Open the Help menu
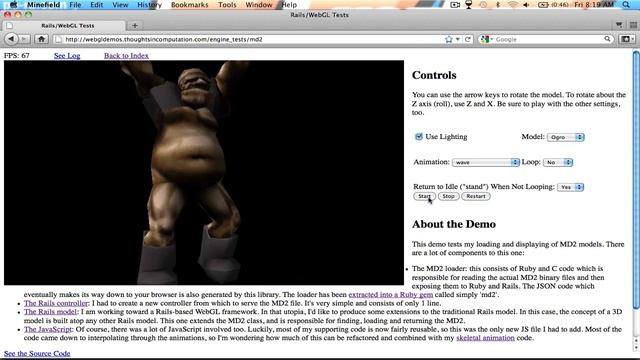The image size is (640, 360). [x=289, y=4]
